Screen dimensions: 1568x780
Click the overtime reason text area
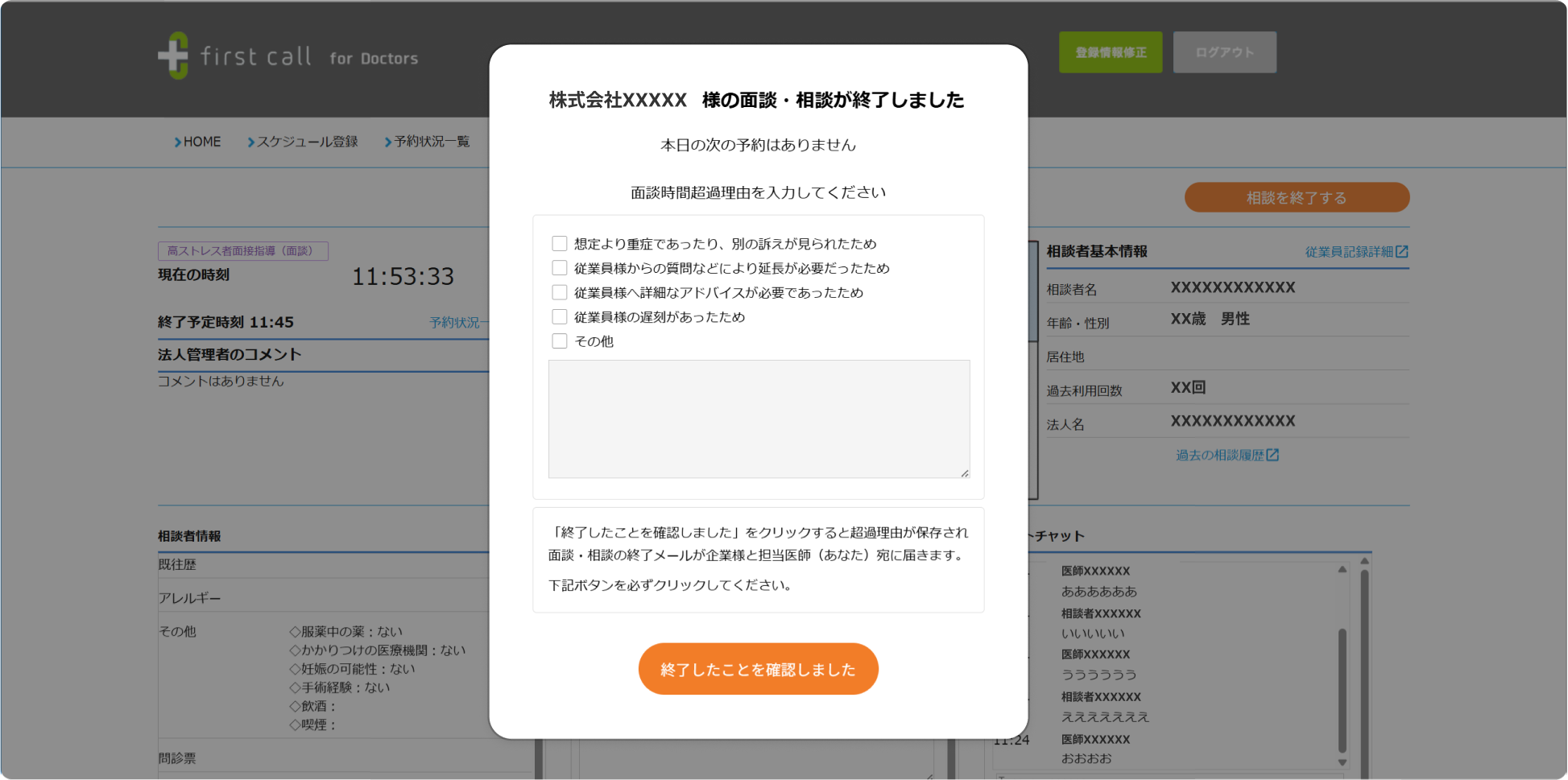pos(758,419)
